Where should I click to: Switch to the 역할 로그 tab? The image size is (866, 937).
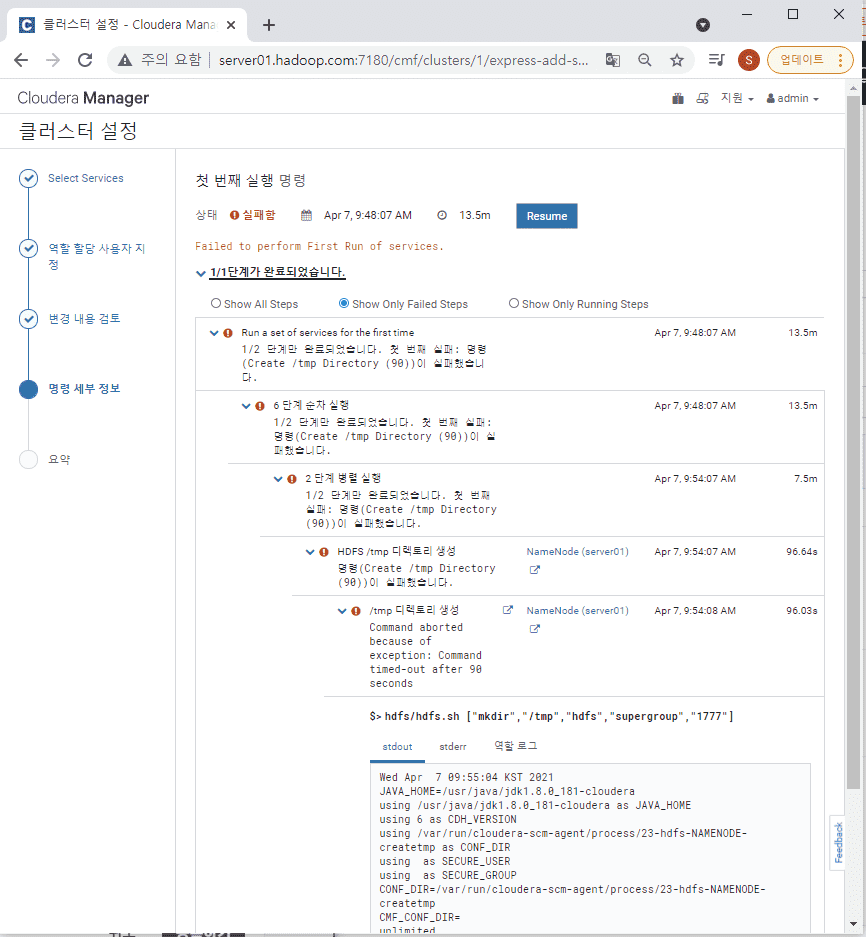coord(516,746)
